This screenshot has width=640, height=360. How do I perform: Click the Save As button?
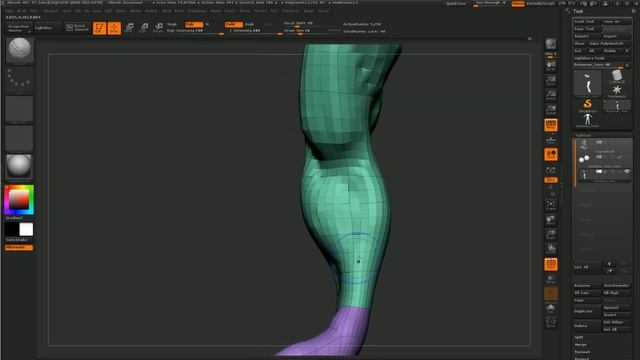click(x=617, y=22)
